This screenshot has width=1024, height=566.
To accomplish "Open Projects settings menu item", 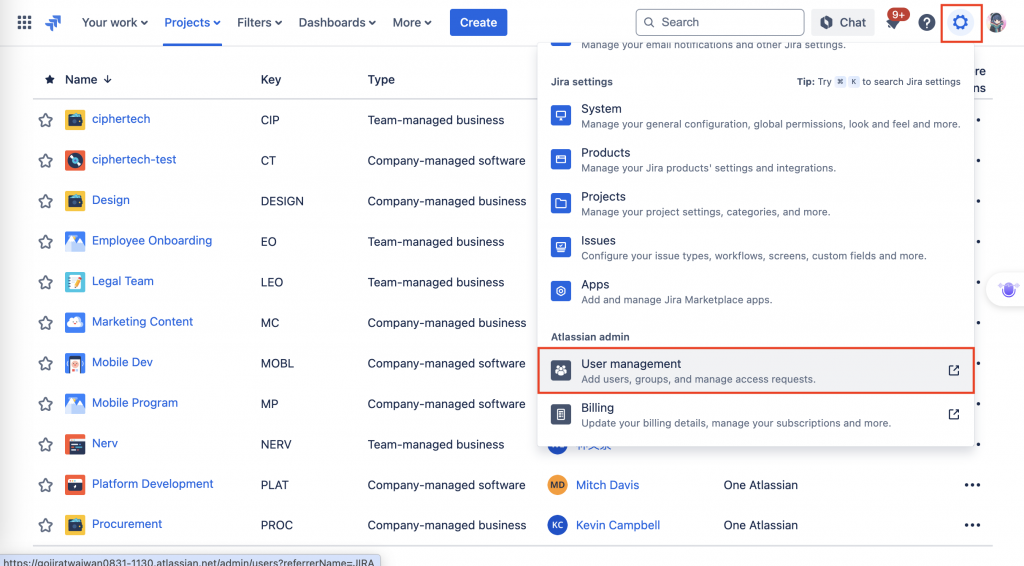I will (755, 204).
